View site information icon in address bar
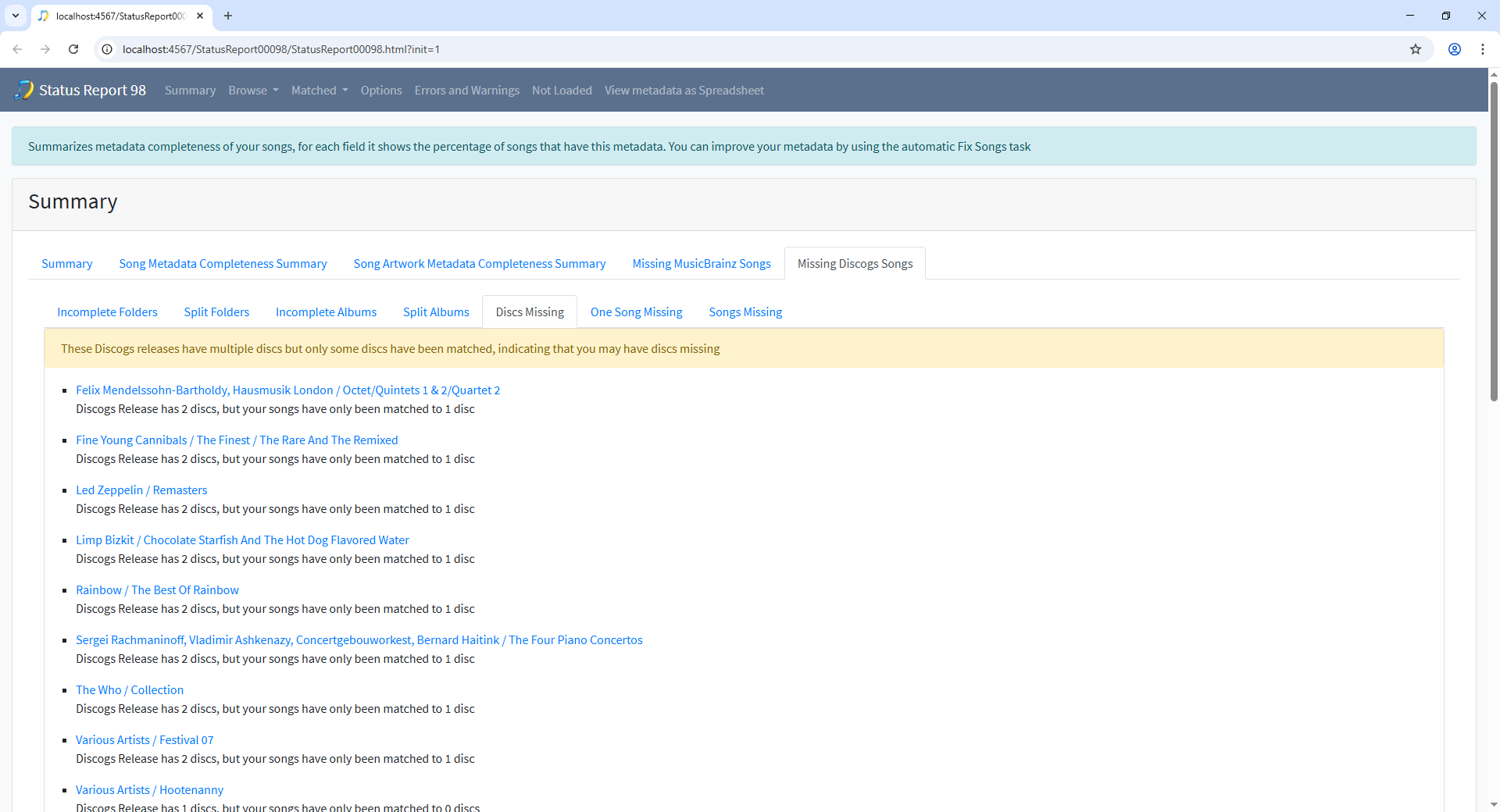1500x812 pixels. (108, 49)
